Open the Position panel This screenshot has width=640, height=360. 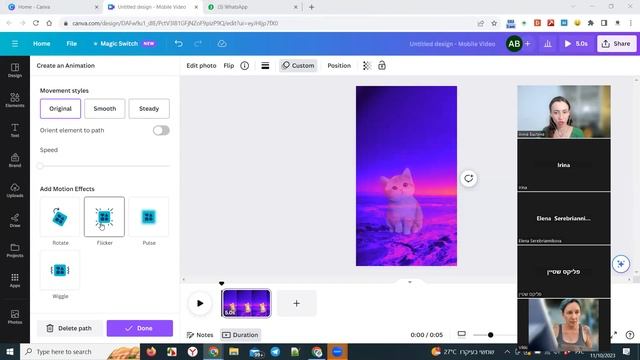point(339,66)
